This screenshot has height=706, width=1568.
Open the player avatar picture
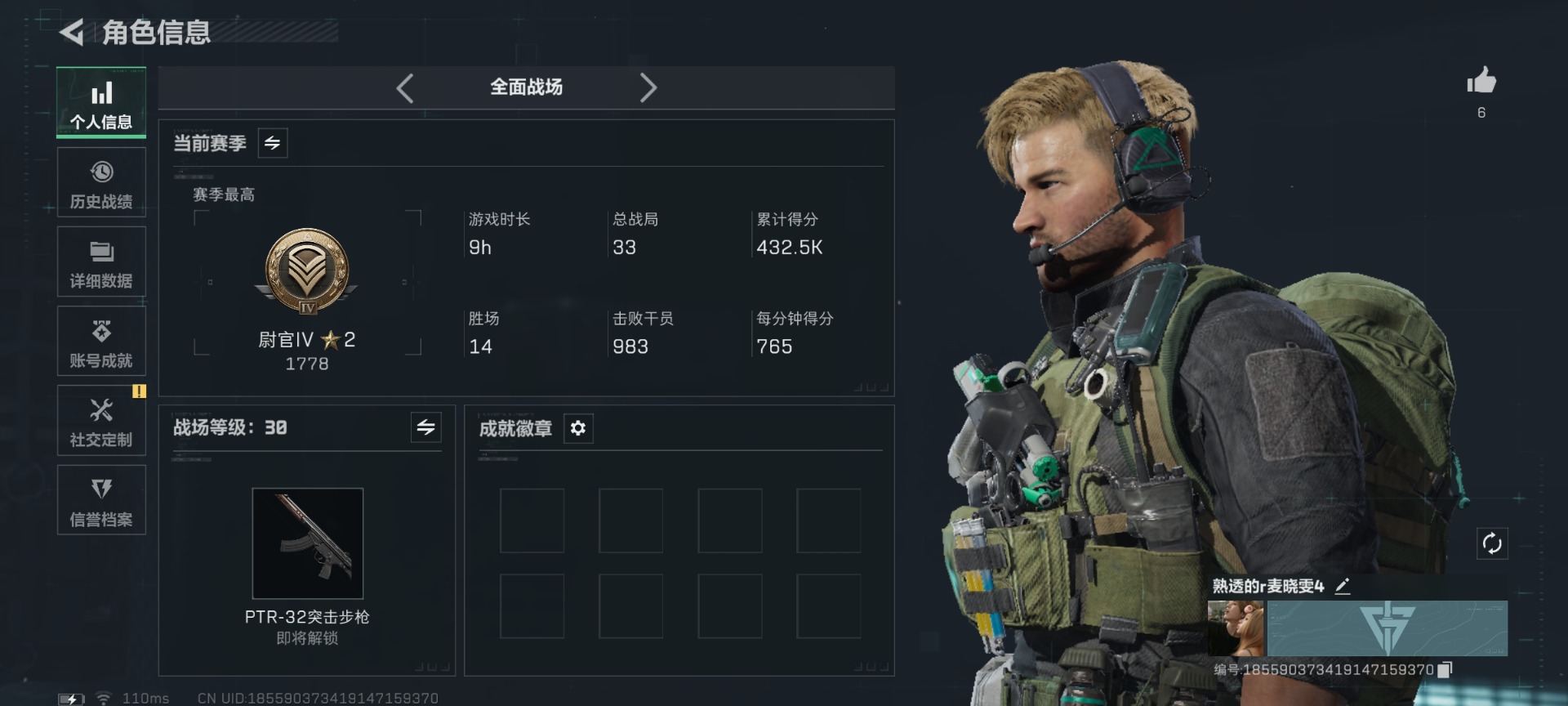pos(1236,628)
